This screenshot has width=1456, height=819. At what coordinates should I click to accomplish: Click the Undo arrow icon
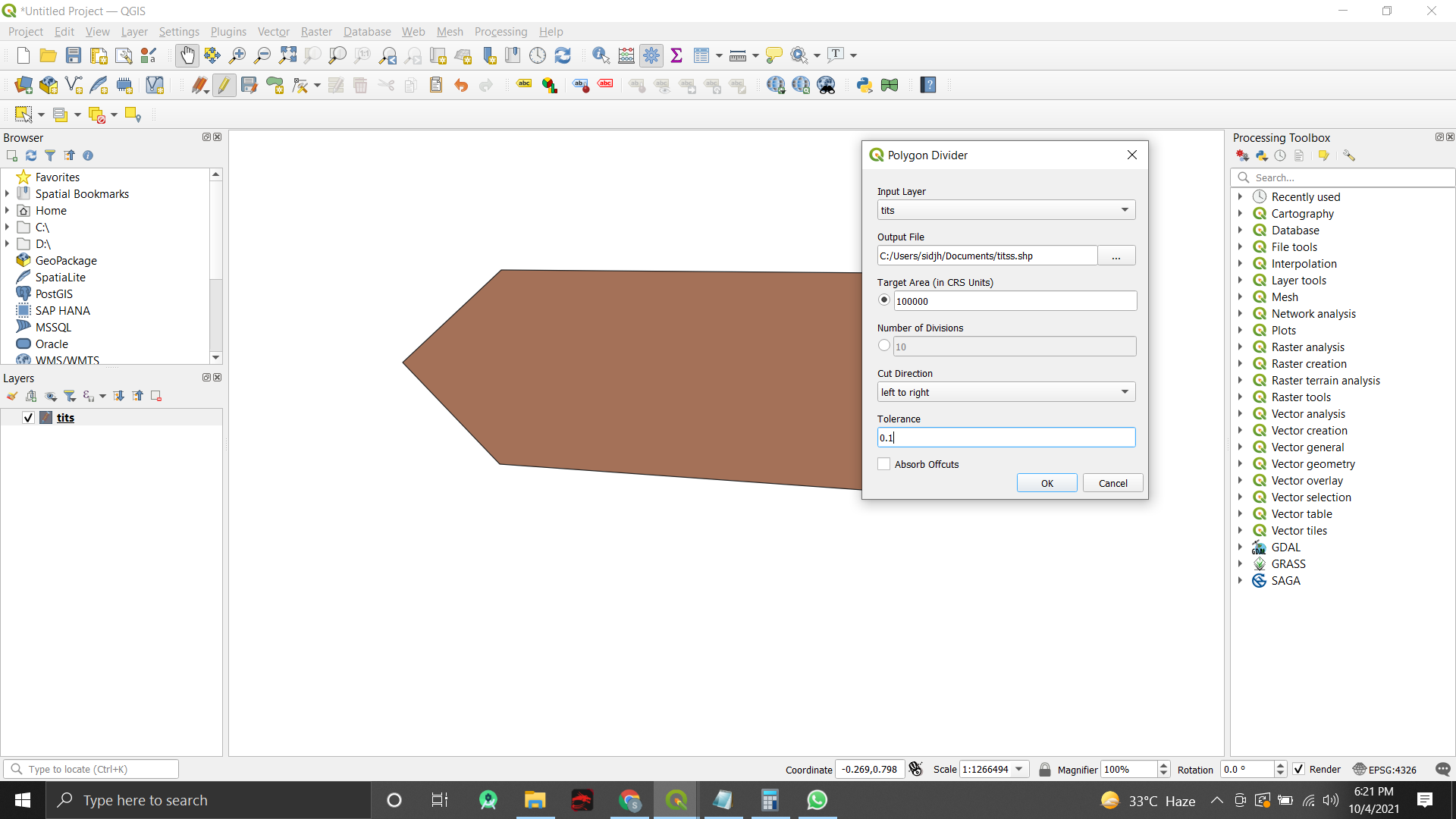click(461, 86)
